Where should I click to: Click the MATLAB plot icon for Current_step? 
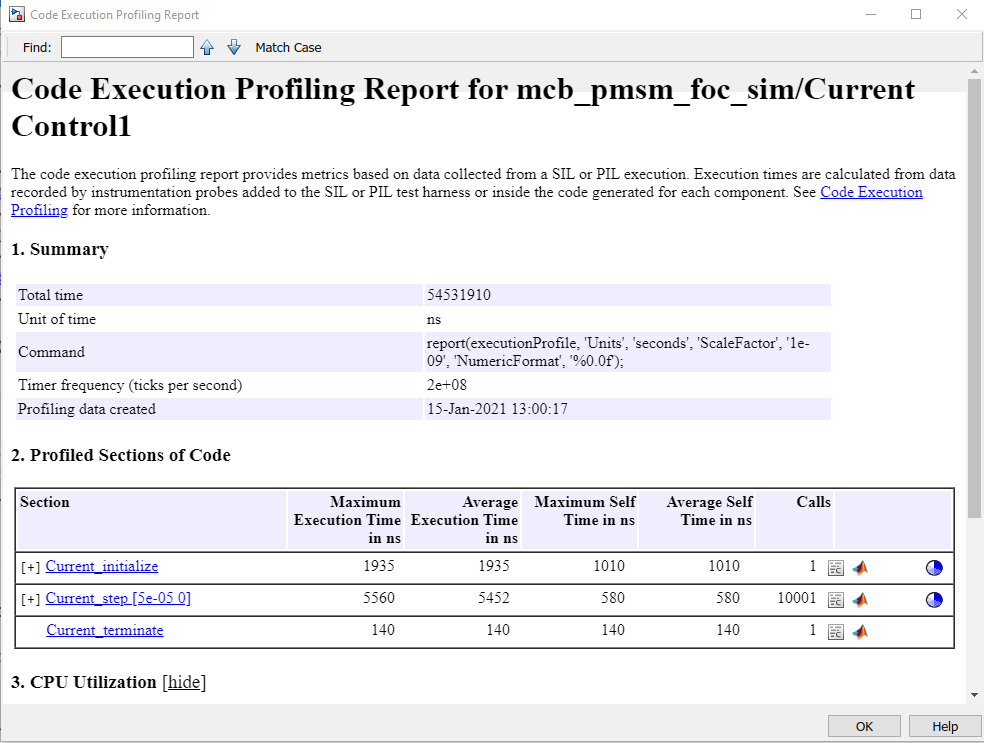860,600
